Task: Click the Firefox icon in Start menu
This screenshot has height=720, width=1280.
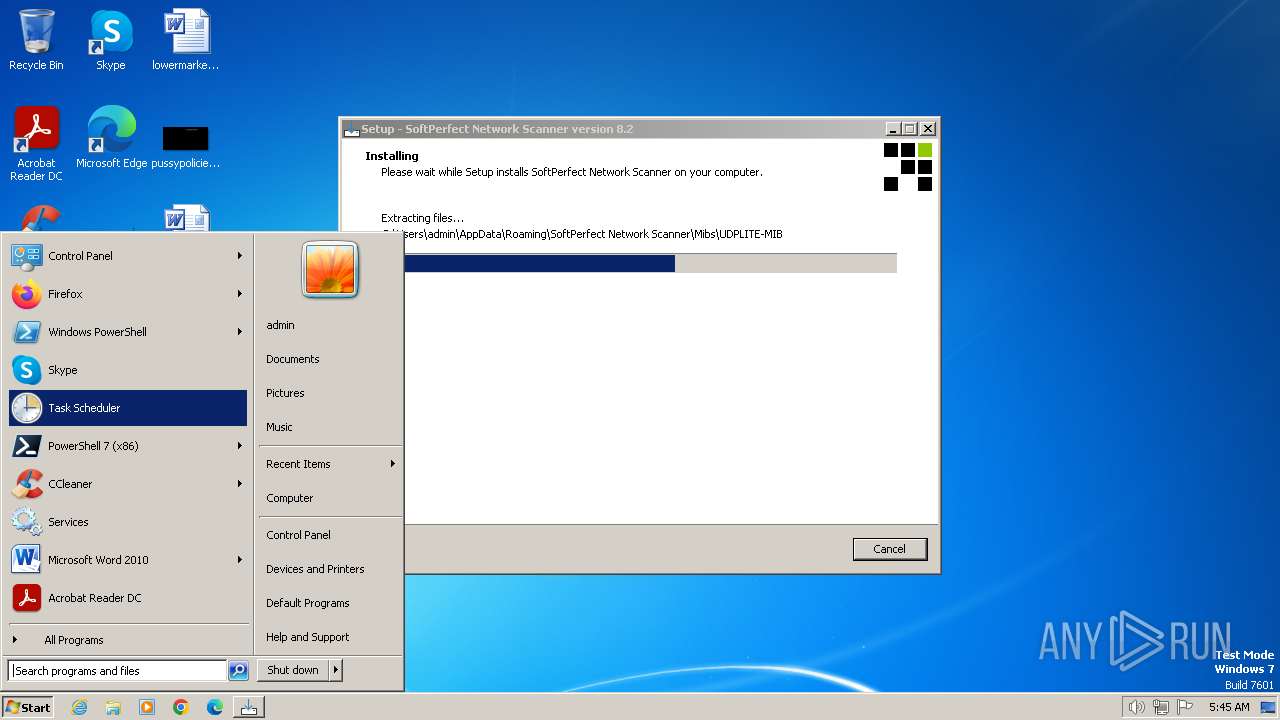Action: (x=27, y=294)
